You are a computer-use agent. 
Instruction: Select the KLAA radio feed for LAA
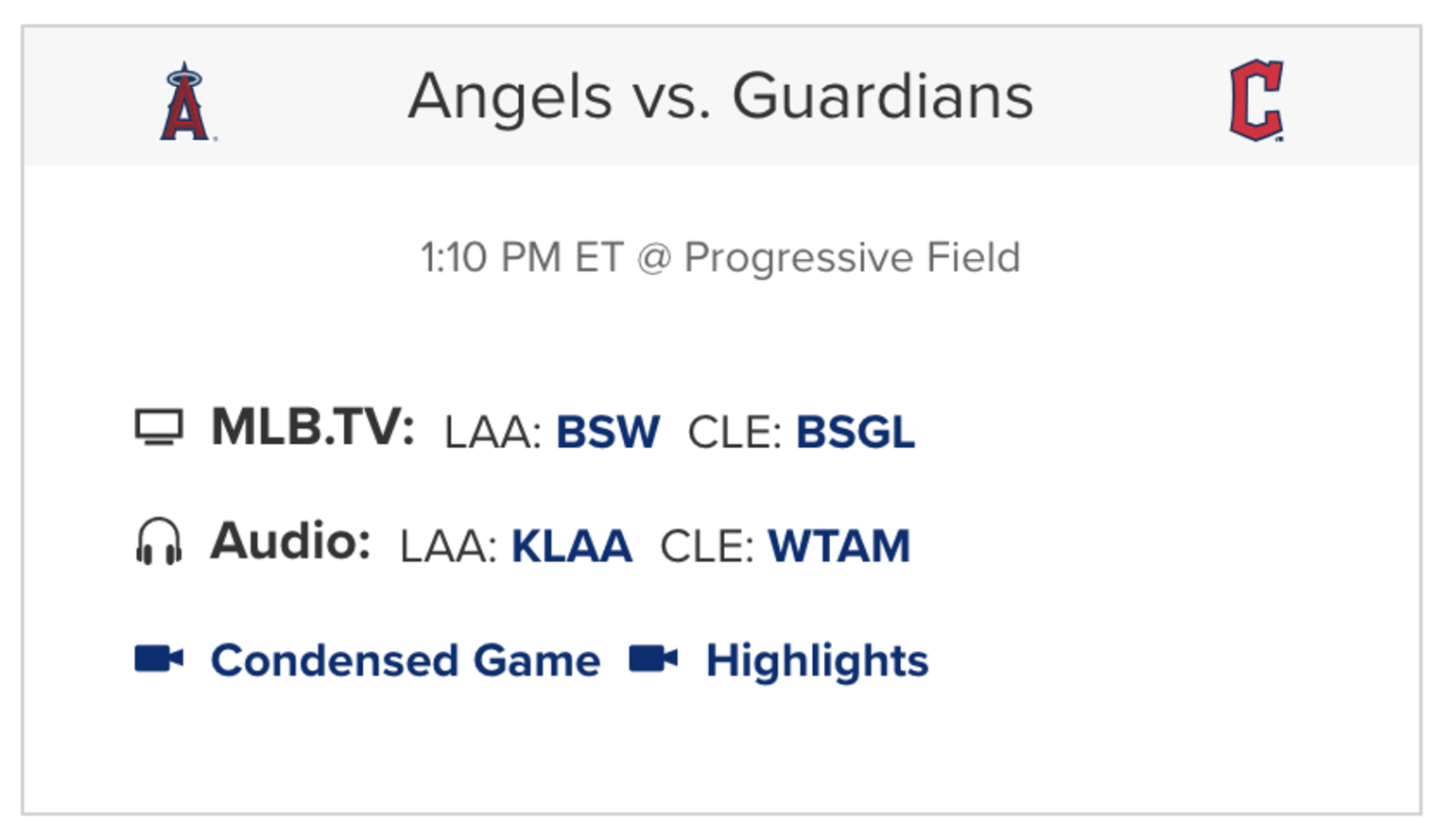pyautogui.click(x=572, y=546)
